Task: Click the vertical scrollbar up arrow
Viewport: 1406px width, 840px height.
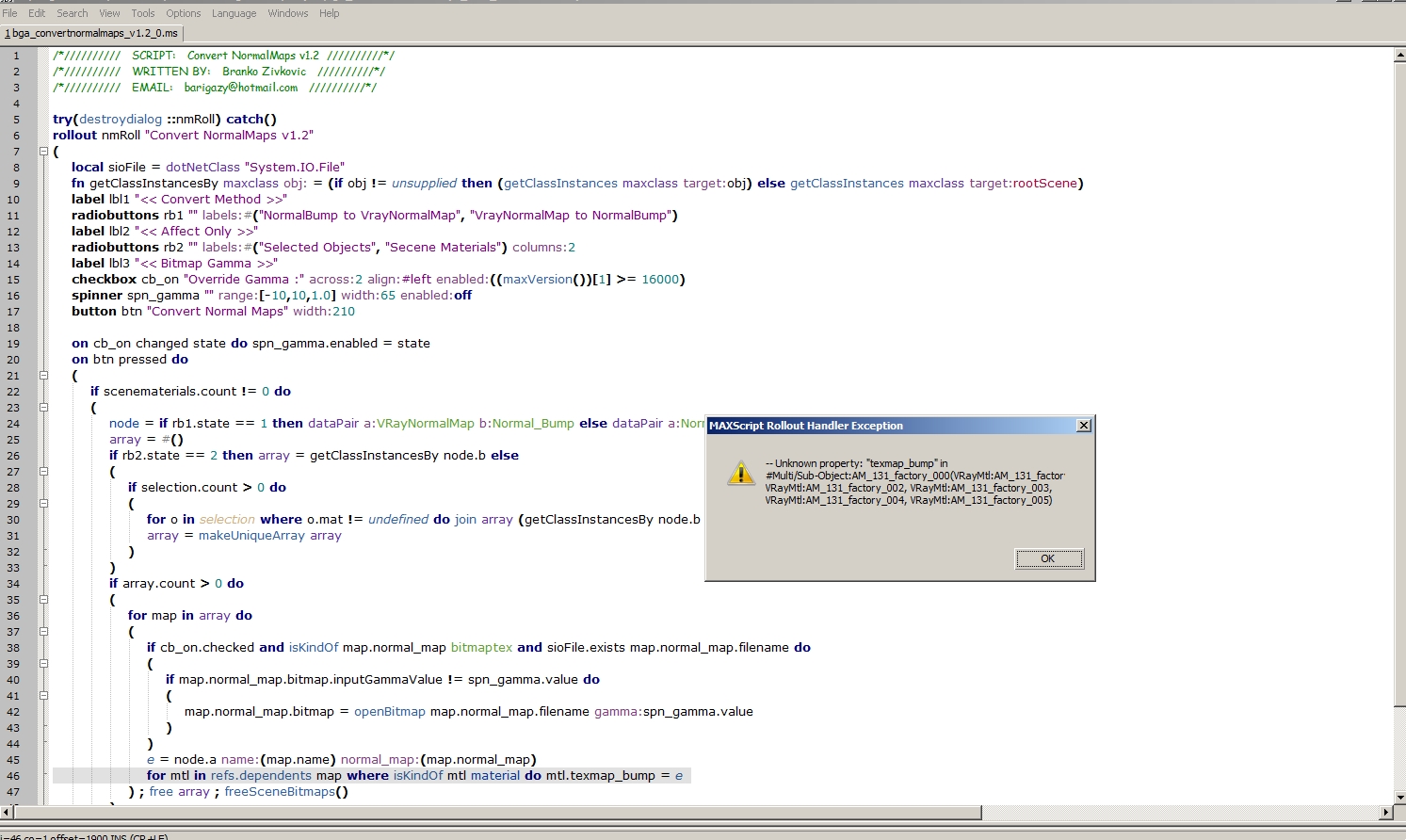Action: 1399,56
